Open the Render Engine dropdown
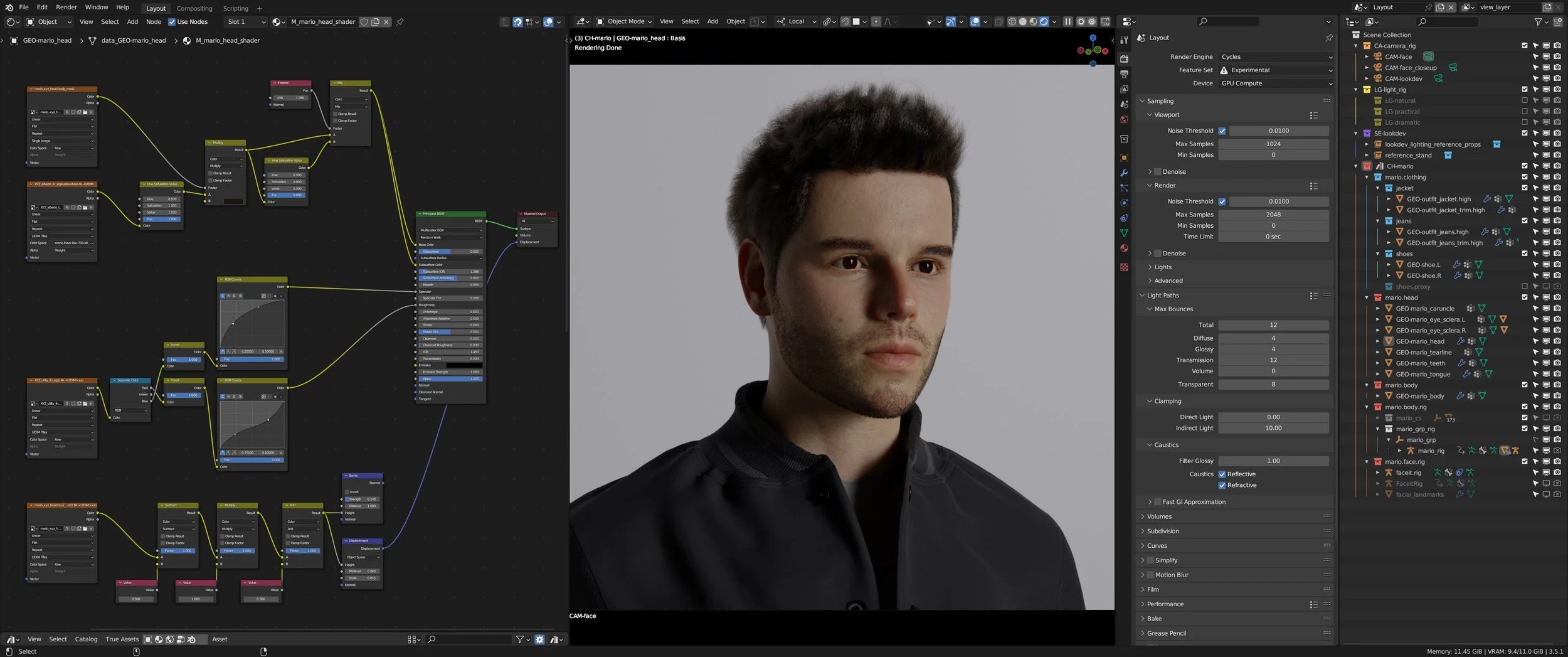 tap(1276, 57)
